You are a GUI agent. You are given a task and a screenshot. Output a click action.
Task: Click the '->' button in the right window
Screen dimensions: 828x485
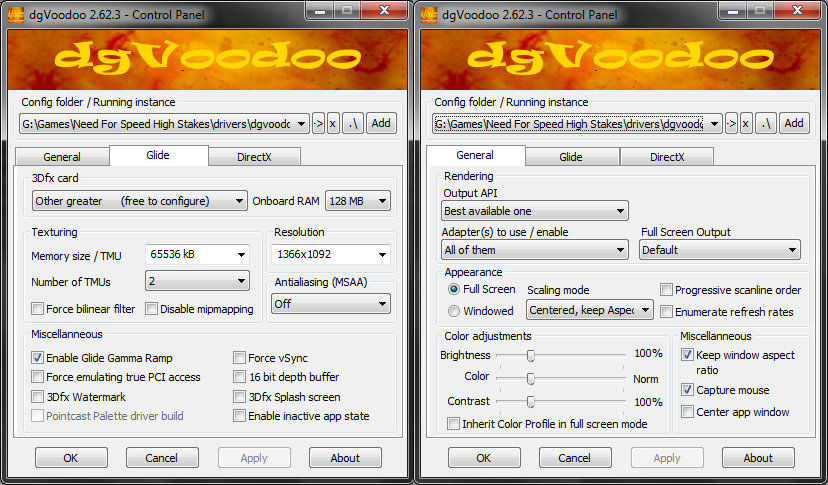731,124
